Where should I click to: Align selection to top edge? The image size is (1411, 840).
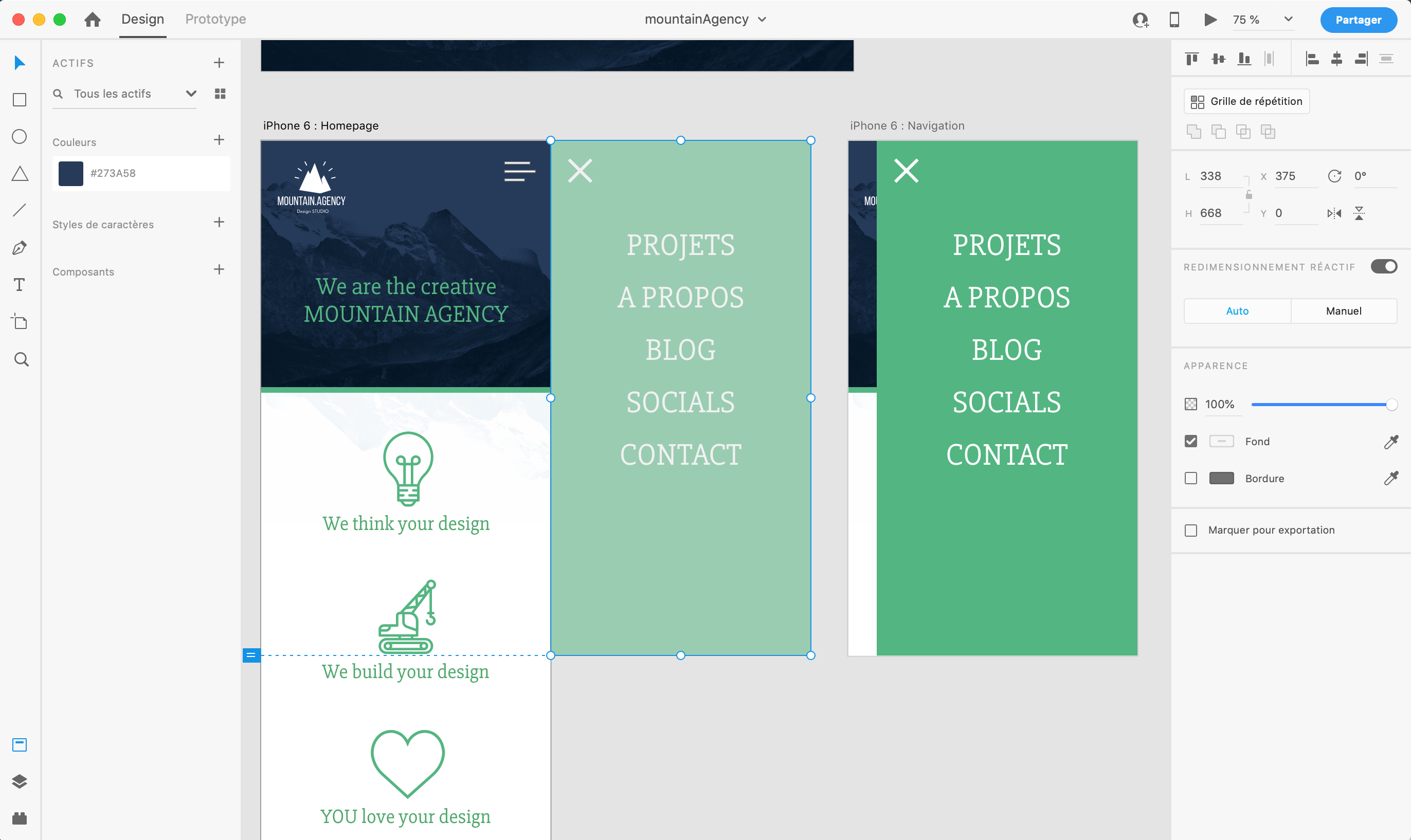tap(1192, 58)
